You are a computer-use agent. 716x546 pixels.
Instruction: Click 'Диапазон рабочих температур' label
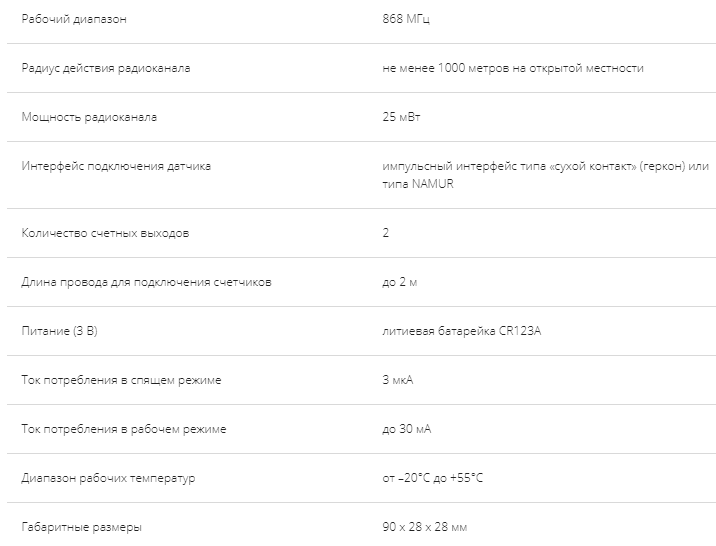point(108,478)
